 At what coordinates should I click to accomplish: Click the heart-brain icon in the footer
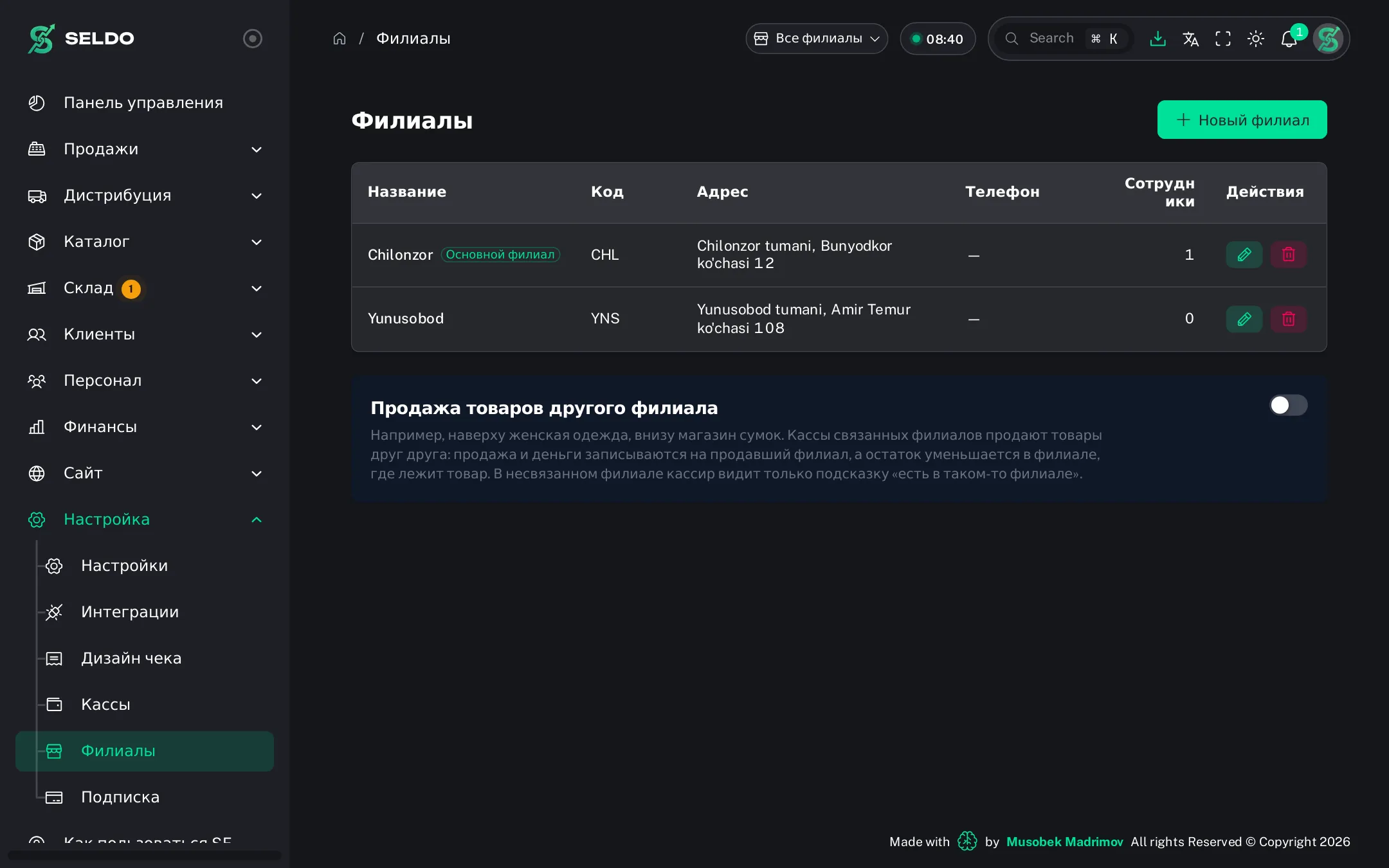click(967, 841)
